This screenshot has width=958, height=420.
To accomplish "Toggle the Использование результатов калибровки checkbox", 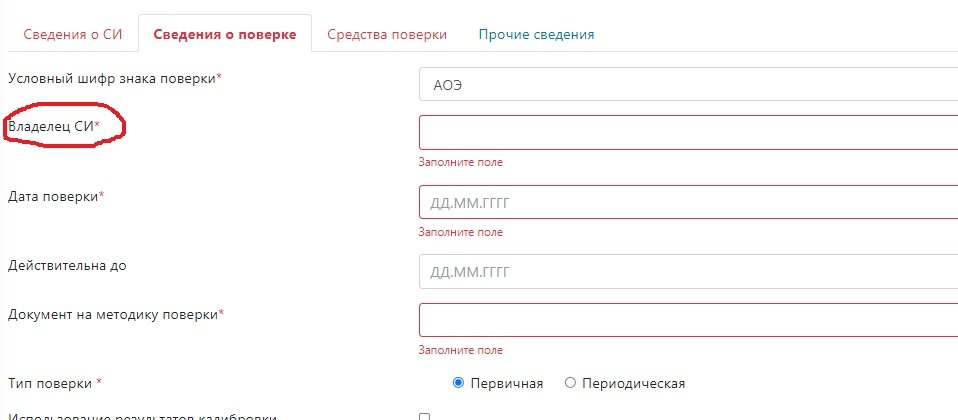I will [x=424, y=416].
